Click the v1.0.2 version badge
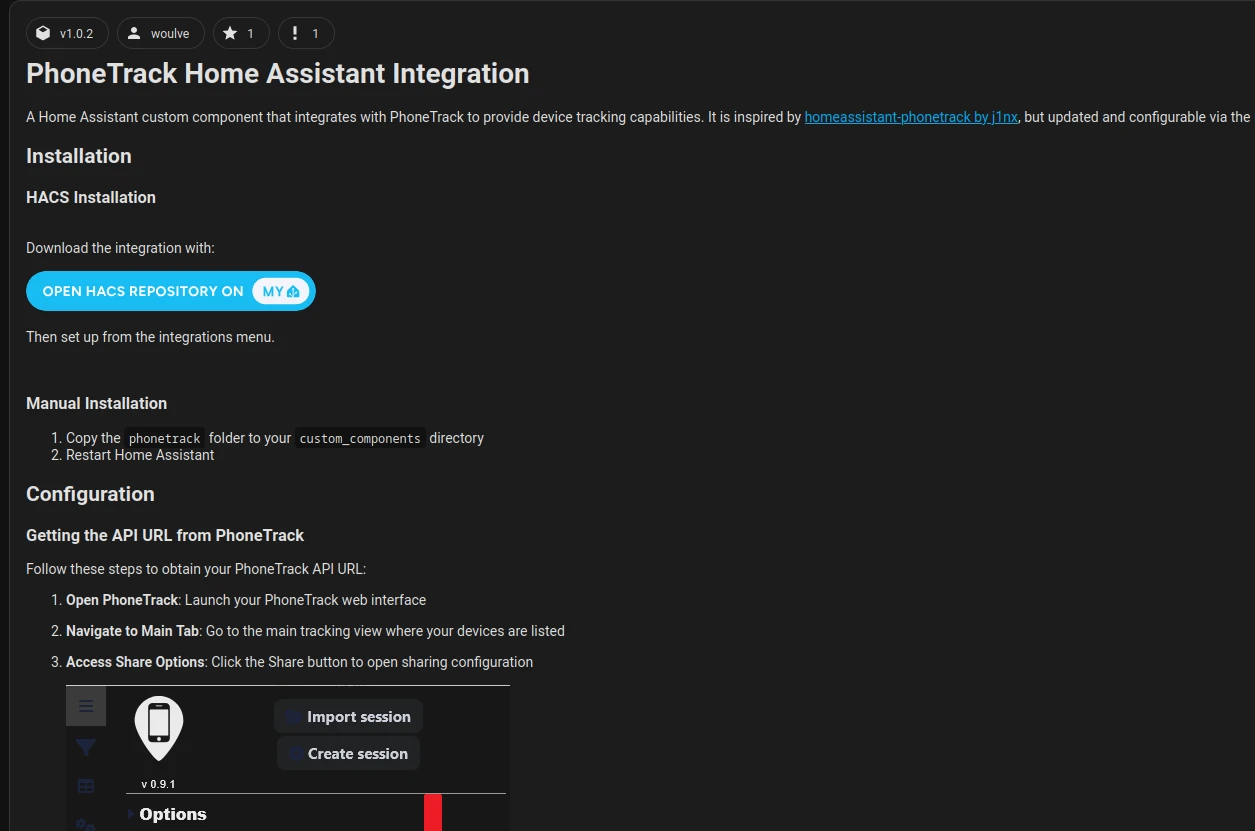The height and width of the screenshot is (831, 1255). [x=67, y=33]
